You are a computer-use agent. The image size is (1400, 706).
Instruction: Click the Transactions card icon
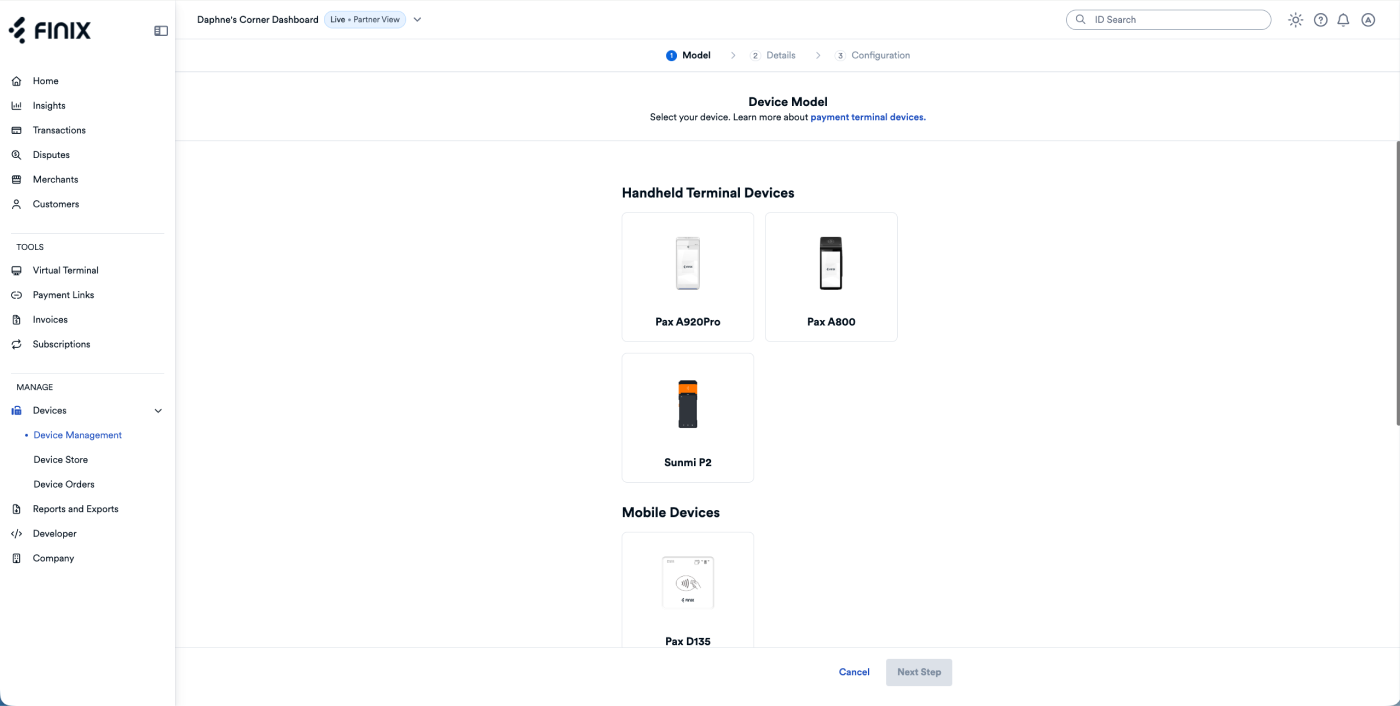(16, 130)
